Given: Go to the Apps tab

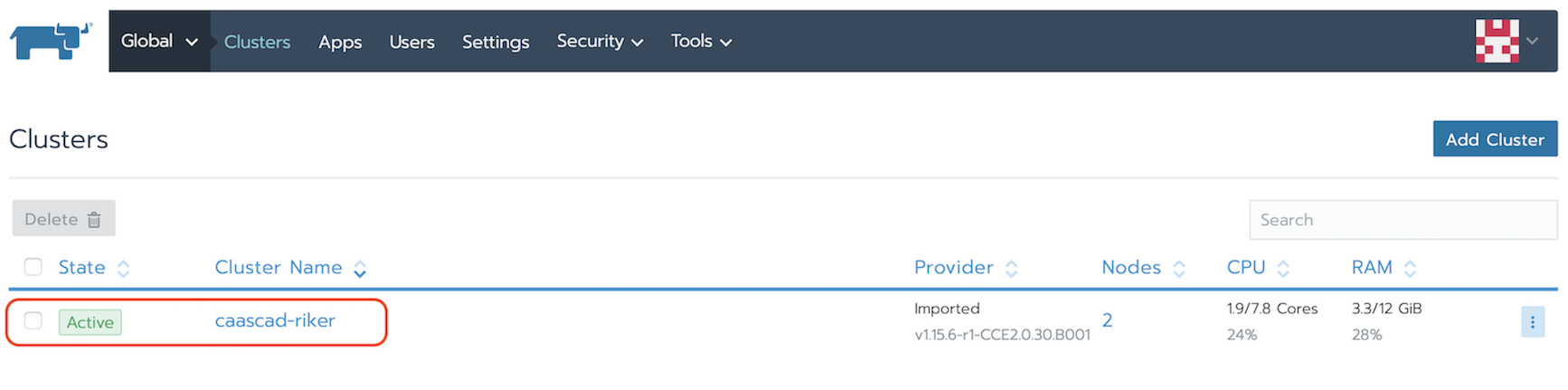Looking at the screenshot, I should coord(340,43).
